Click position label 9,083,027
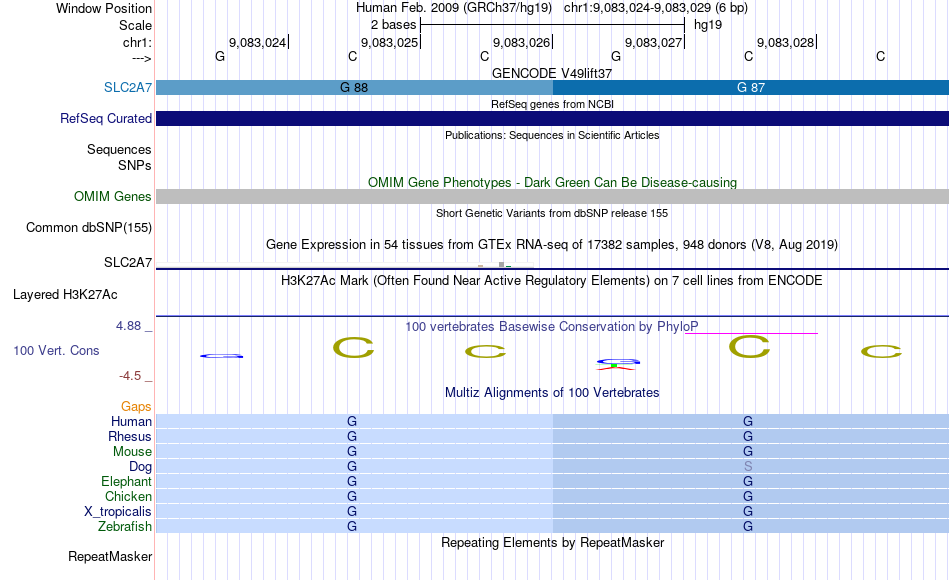Image resolution: width=950 pixels, height=580 pixels. coord(654,42)
